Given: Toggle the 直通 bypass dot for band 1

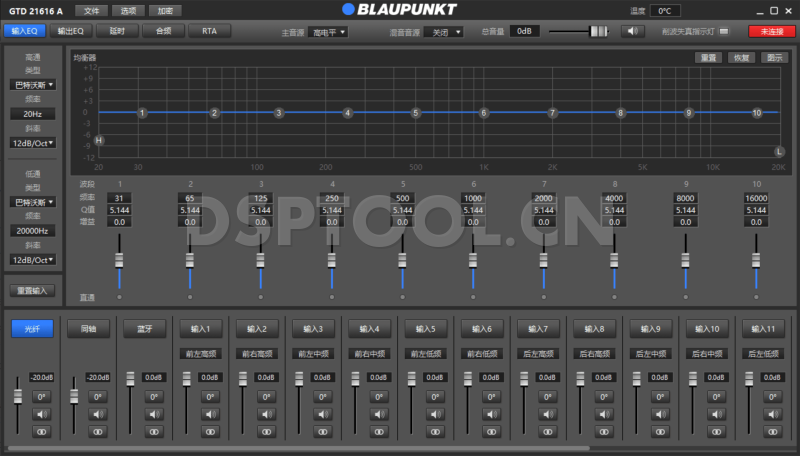Looking at the screenshot, I should tap(119, 297).
